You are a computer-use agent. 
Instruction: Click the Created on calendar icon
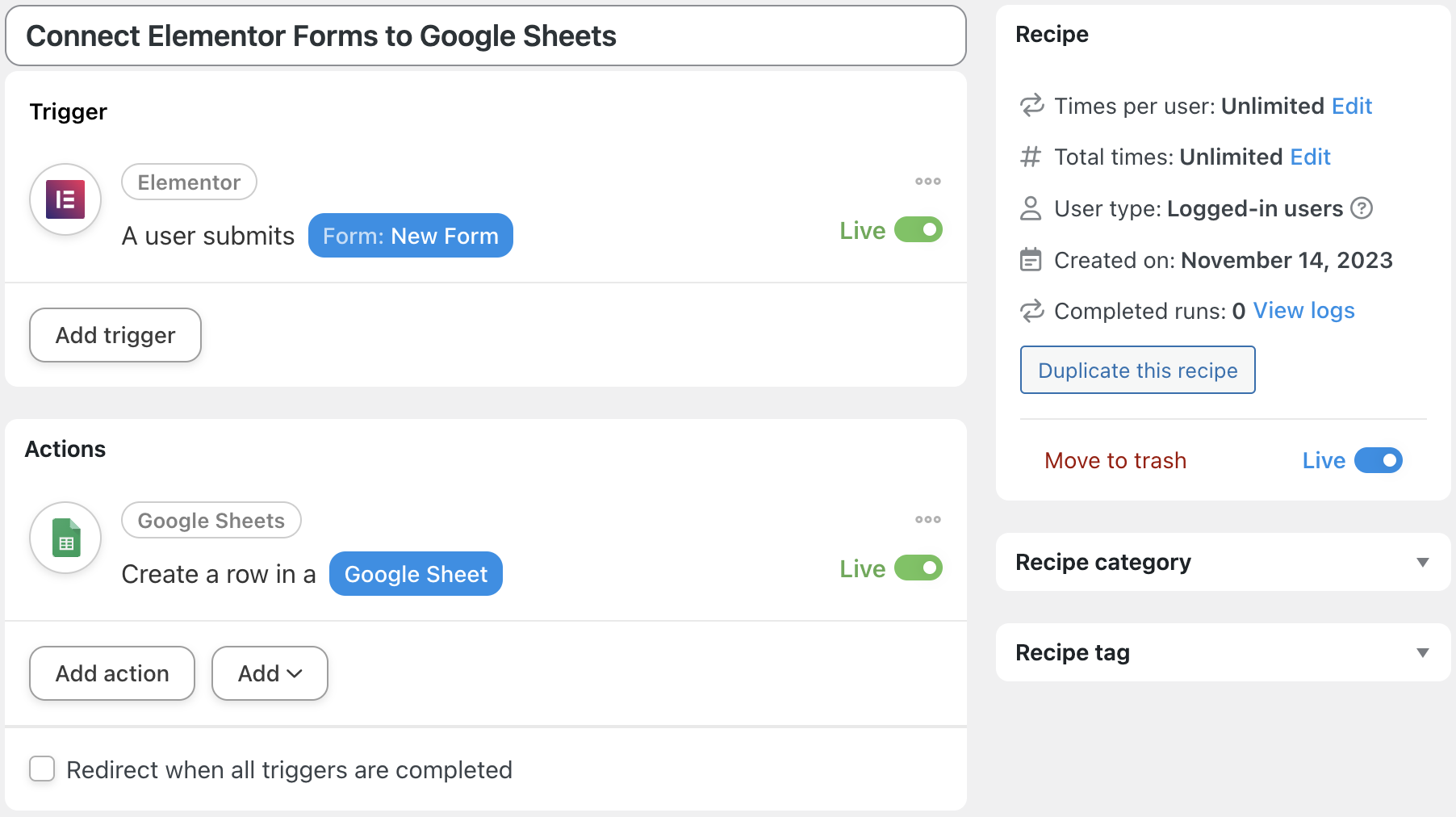[x=1031, y=260]
